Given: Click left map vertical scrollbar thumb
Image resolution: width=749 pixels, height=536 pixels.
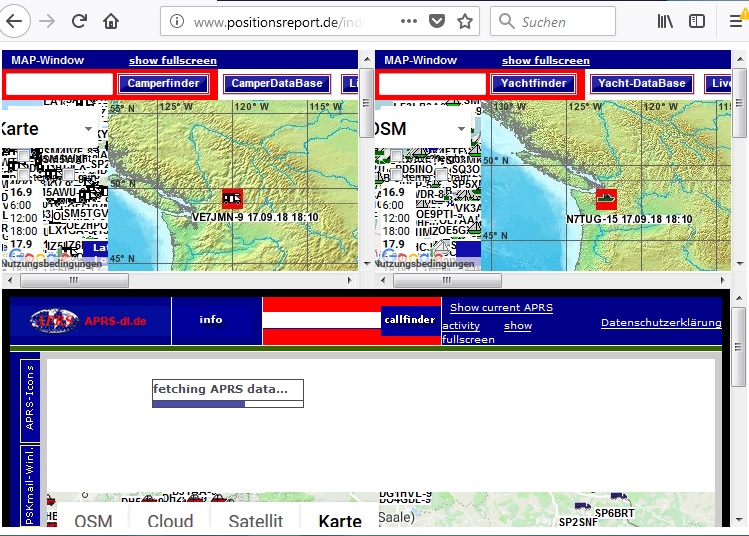Looking at the screenshot, I should (x=366, y=103).
